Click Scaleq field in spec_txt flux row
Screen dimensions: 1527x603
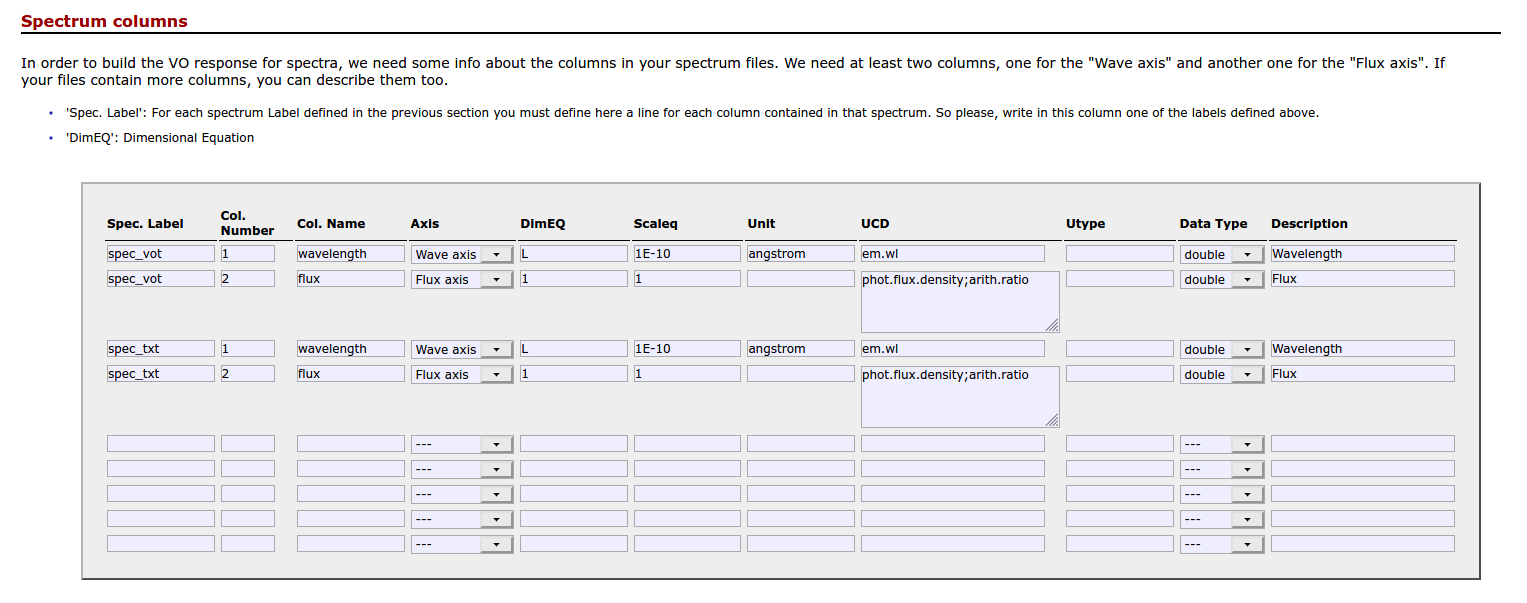point(687,374)
